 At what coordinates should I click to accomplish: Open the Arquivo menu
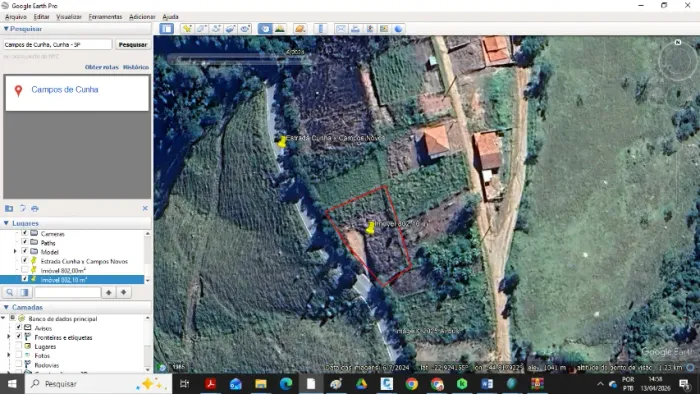click(x=16, y=17)
